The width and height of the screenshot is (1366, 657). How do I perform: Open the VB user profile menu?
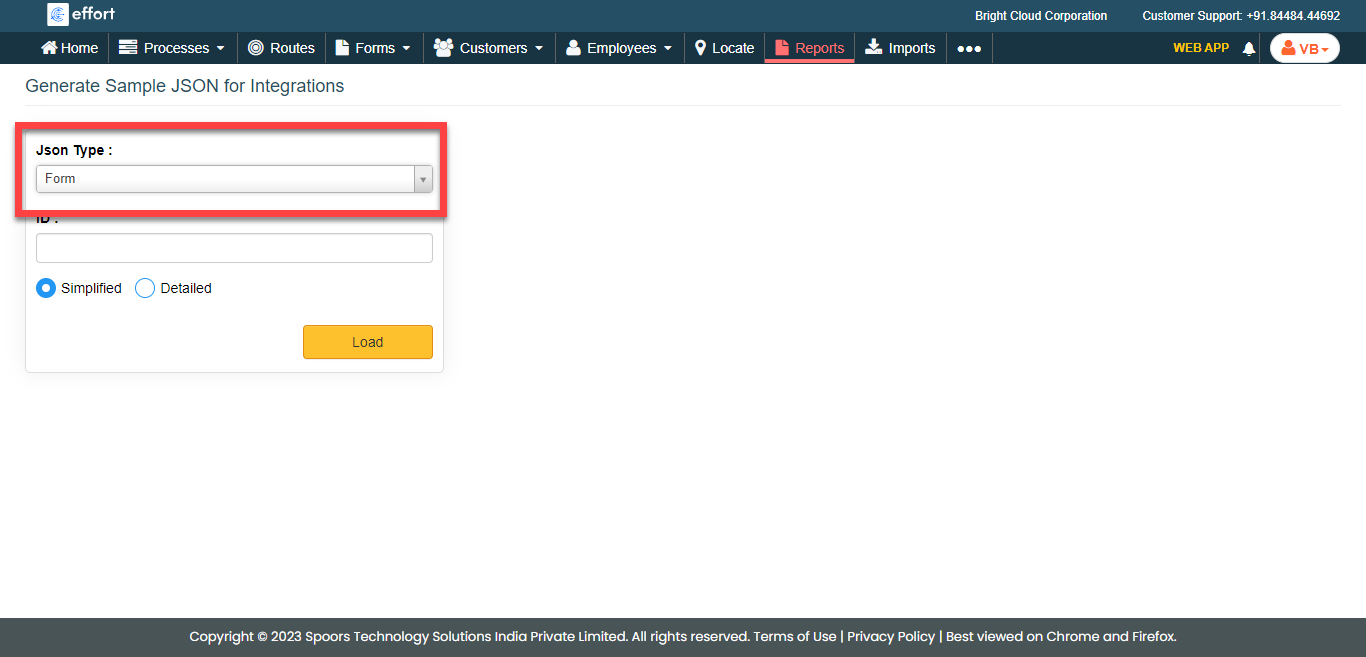[x=1304, y=48]
